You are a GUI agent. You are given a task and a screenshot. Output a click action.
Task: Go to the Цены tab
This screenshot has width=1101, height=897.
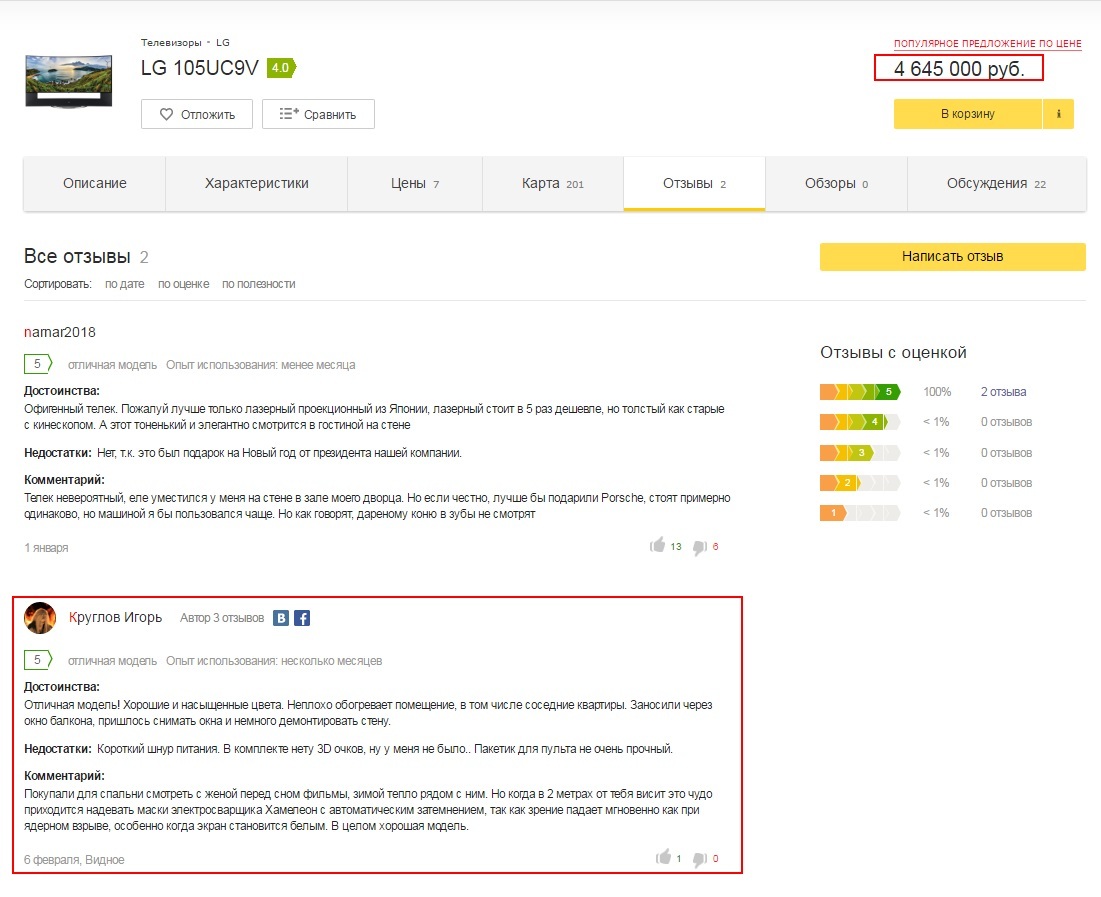pyautogui.click(x=414, y=184)
